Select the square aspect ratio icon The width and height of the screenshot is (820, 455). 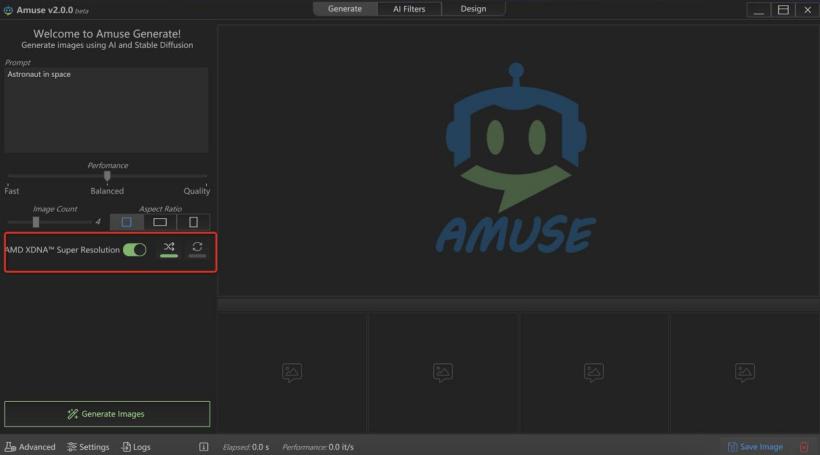coord(127,222)
